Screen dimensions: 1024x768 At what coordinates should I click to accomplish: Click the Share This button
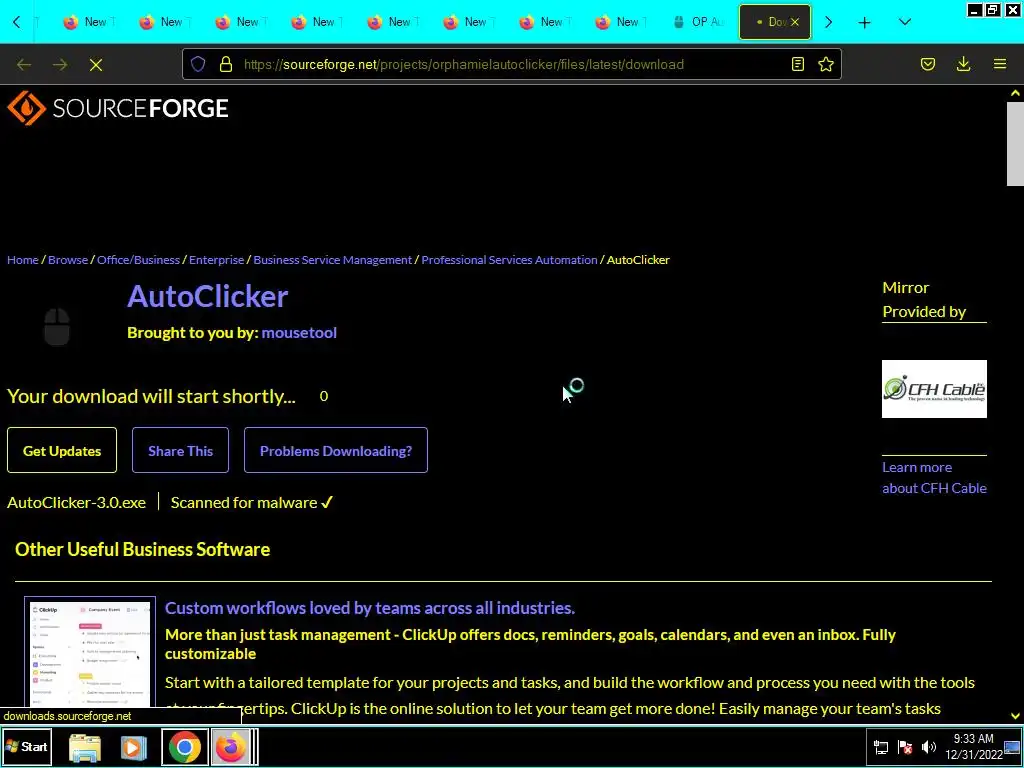[x=180, y=451]
